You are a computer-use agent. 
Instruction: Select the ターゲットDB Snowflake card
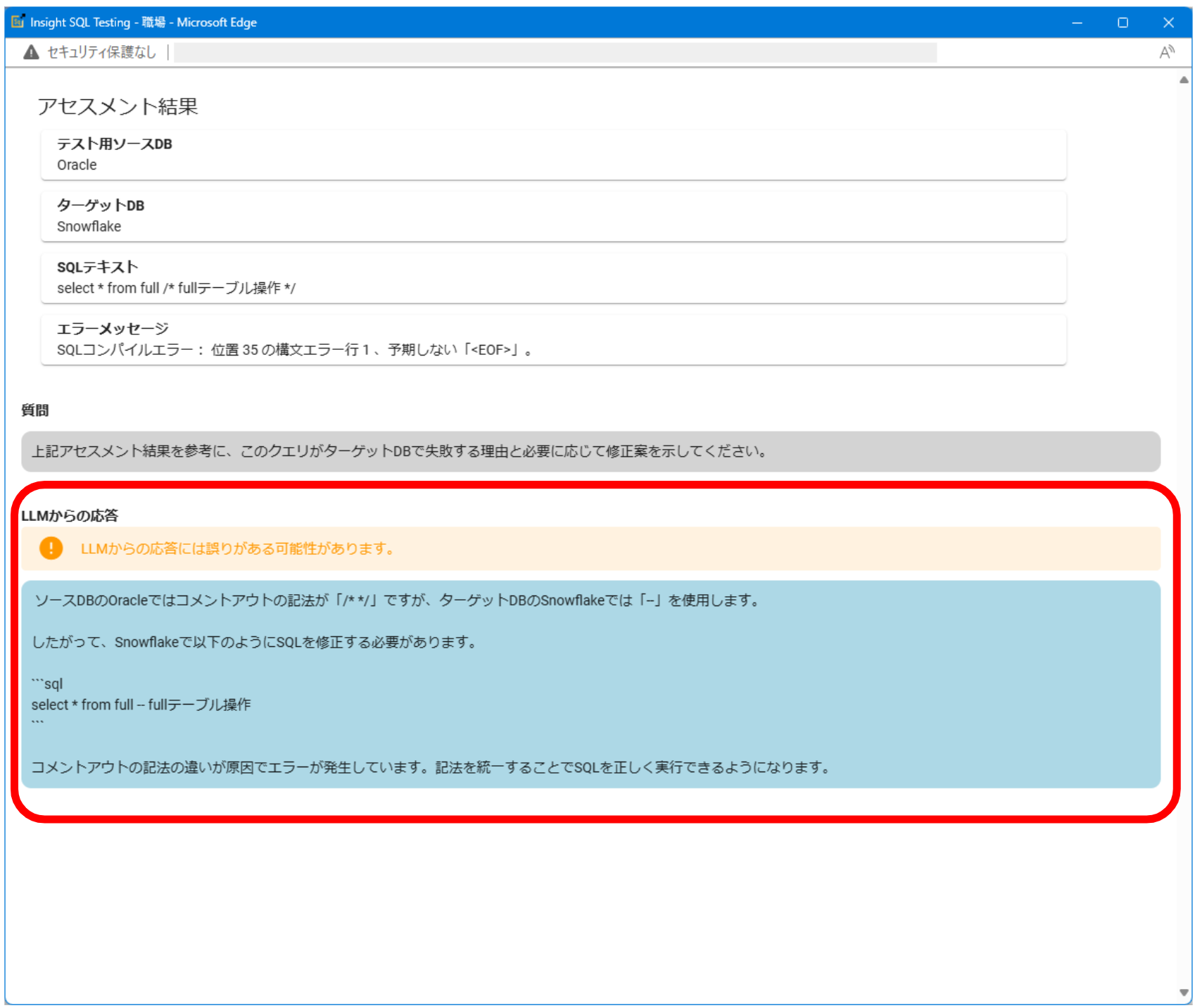click(x=553, y=216)
